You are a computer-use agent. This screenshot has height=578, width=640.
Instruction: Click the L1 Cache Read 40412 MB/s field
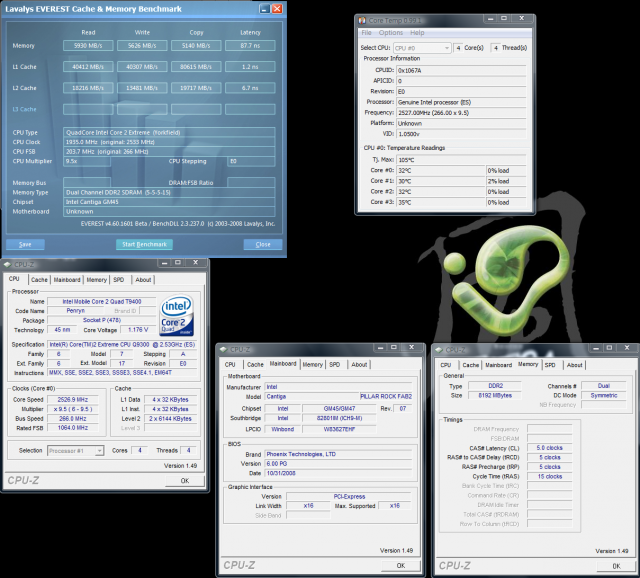pyautogui.click(x=88, y=67)
